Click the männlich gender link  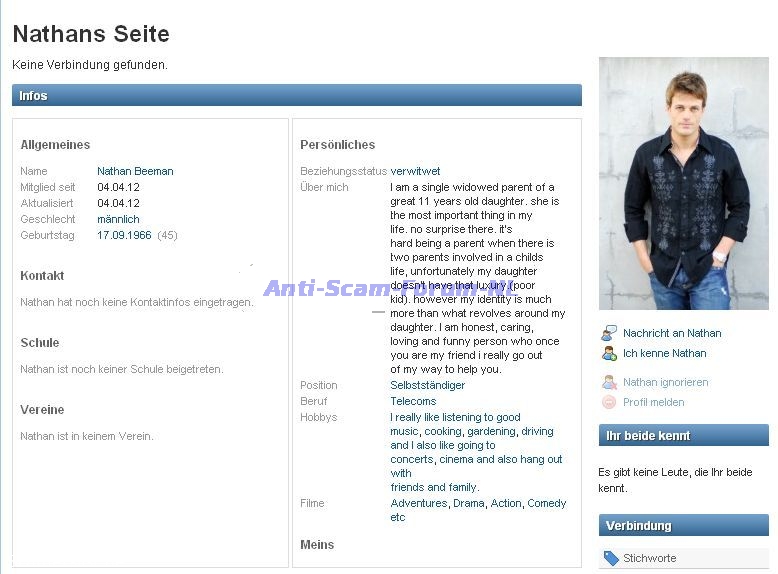click(118, 219)
